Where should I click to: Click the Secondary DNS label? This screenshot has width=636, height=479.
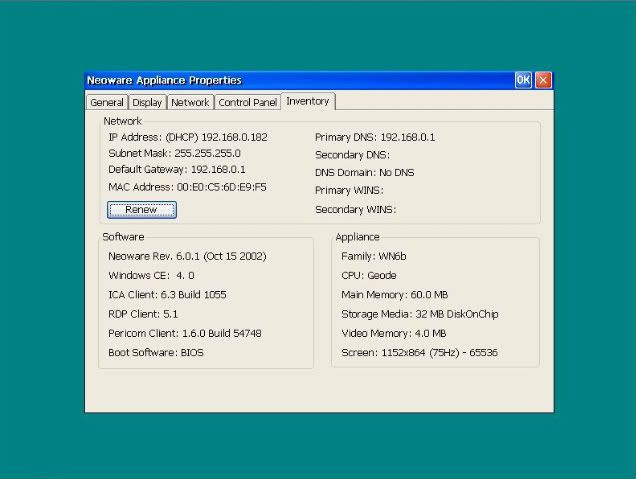coord(352,155)
